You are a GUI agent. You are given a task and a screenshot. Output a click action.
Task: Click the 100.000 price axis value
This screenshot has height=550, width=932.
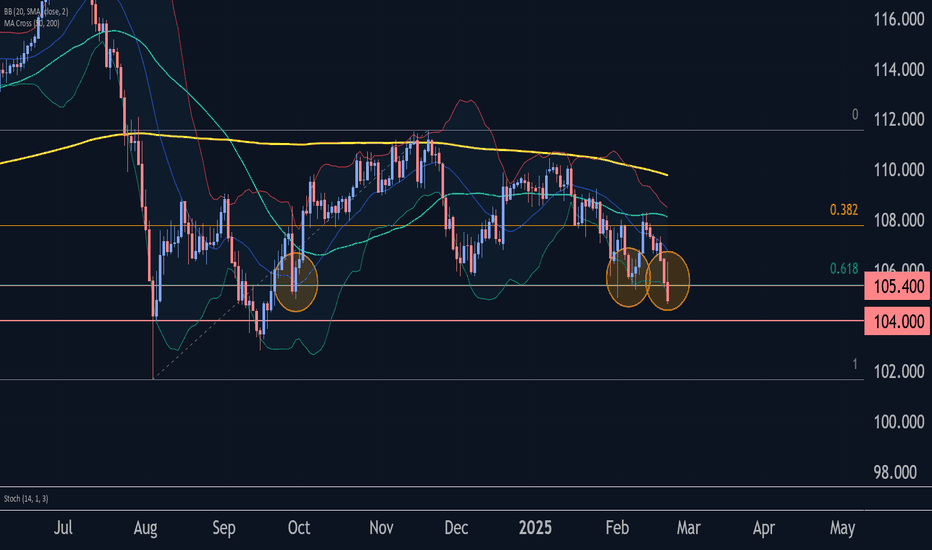tap(899, 422)
